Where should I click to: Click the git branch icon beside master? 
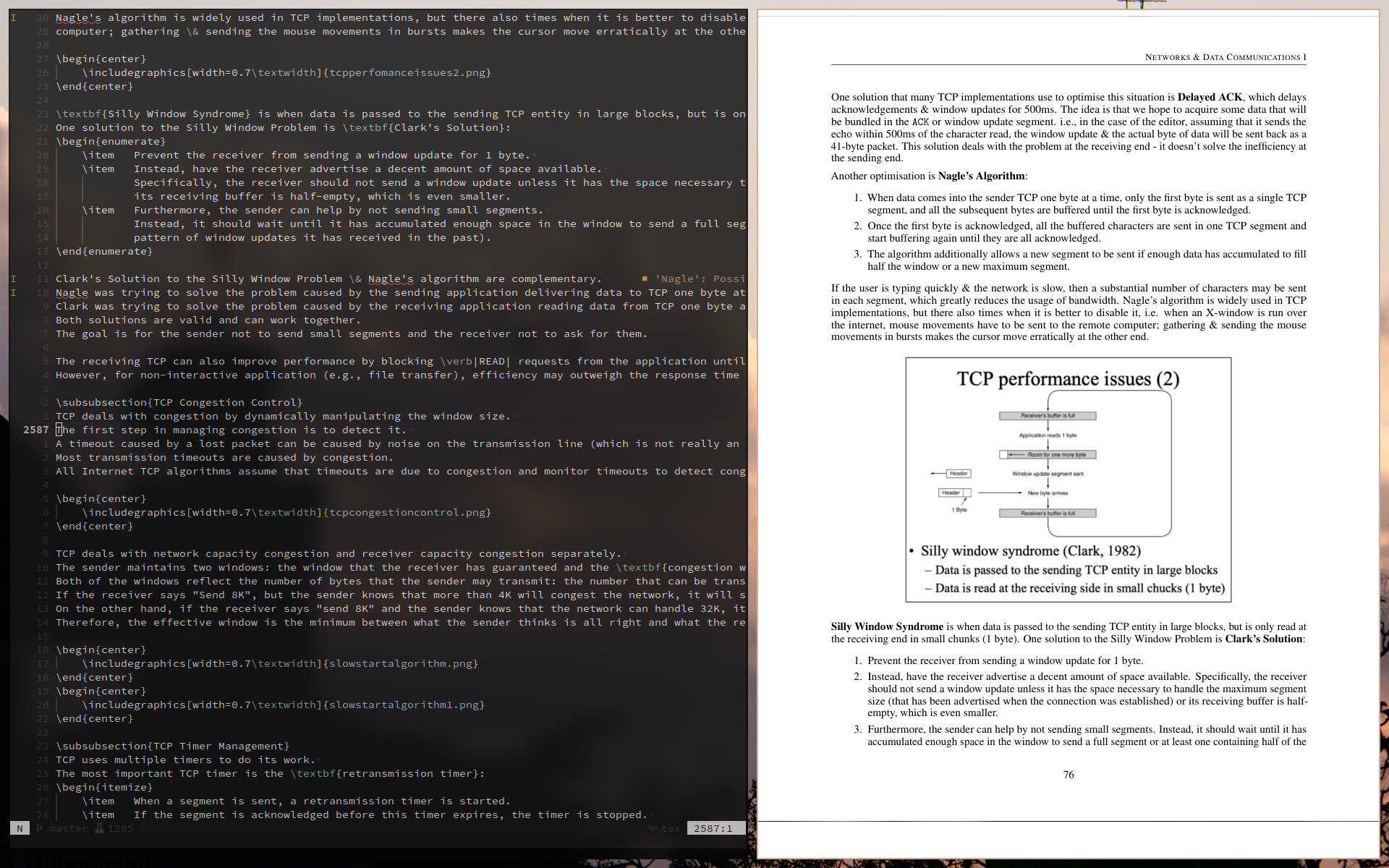(x=40, y=828)
